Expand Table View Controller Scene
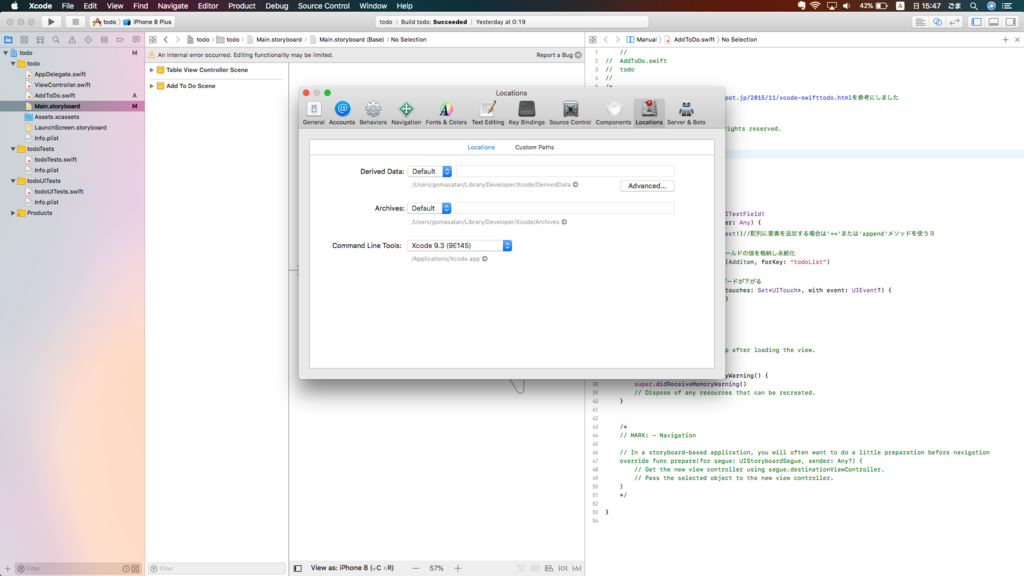Image resolution: width=1024 pixels, height=576 pixels. 152,70
